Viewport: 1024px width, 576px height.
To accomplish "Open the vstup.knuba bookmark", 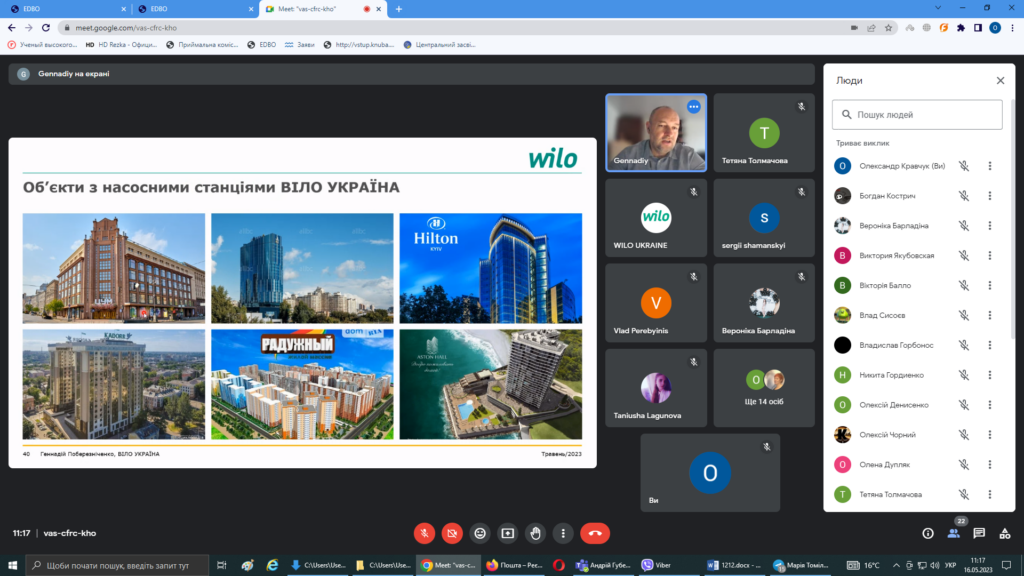I will tap(359, 45).
